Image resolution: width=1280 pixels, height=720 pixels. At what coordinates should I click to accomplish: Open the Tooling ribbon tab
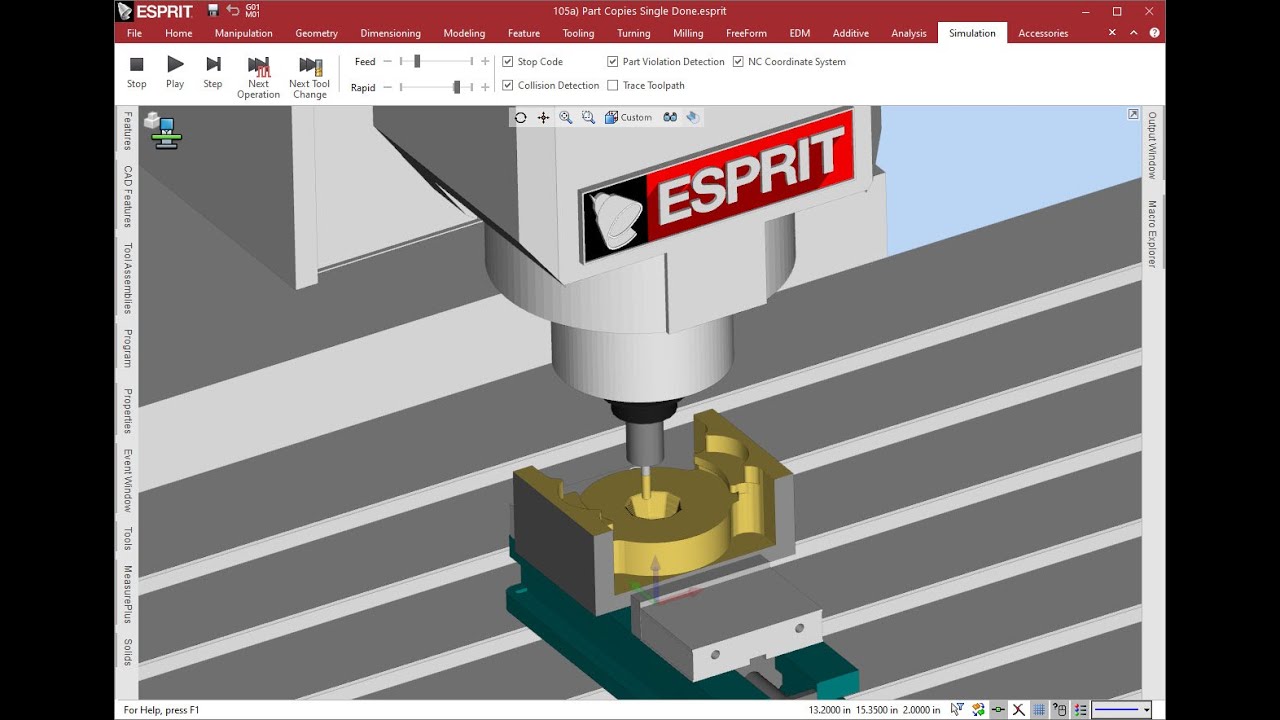578,33
